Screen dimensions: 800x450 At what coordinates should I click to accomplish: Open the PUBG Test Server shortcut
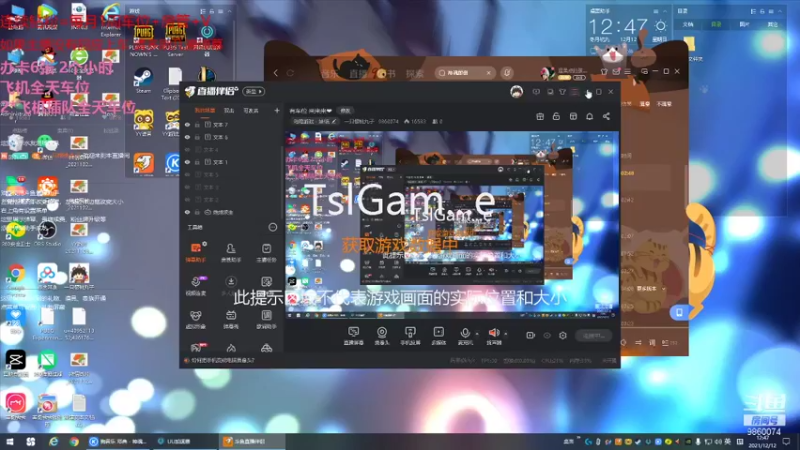pyautogui.click(x=175, y=40)
